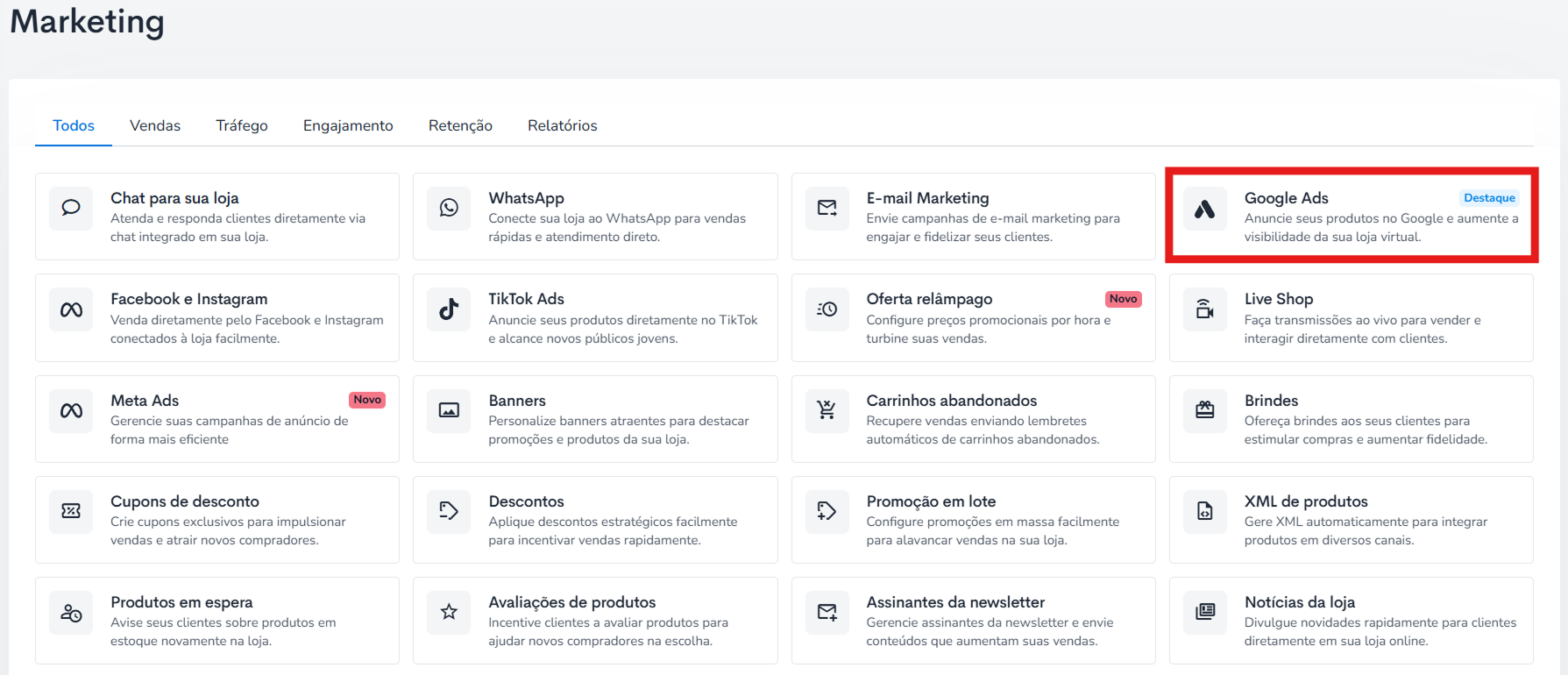Click the Meta icon beside Meta Ads

pos(71,410)
